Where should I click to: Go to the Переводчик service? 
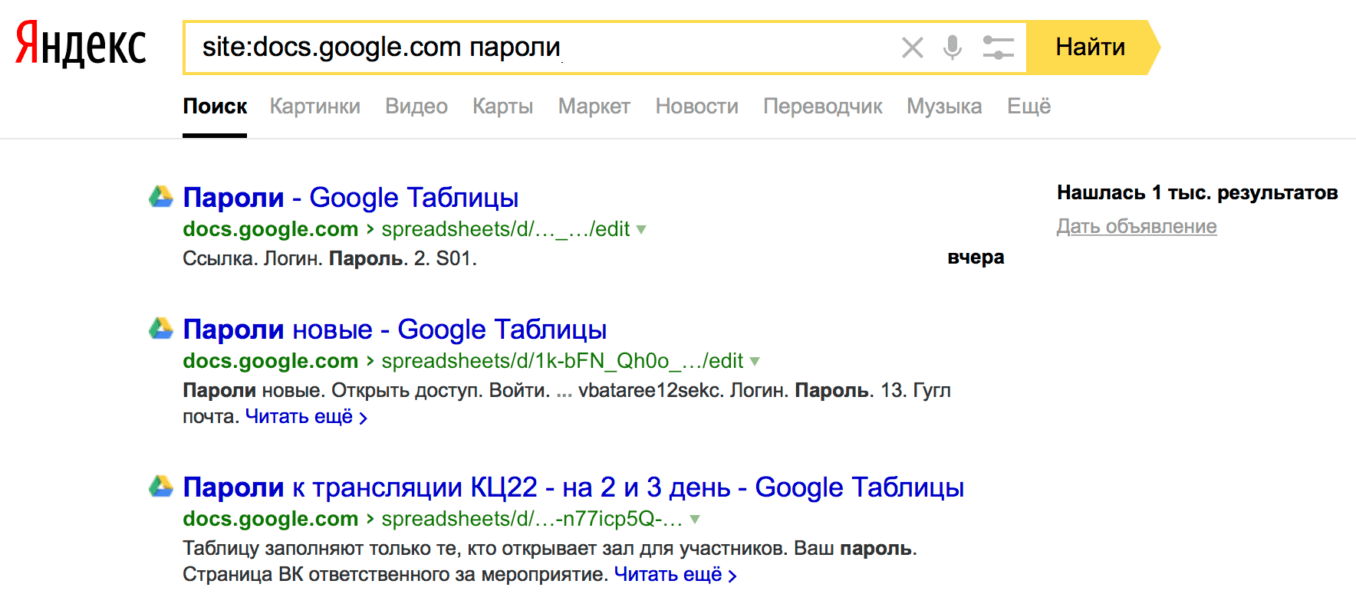coord(822,106)
